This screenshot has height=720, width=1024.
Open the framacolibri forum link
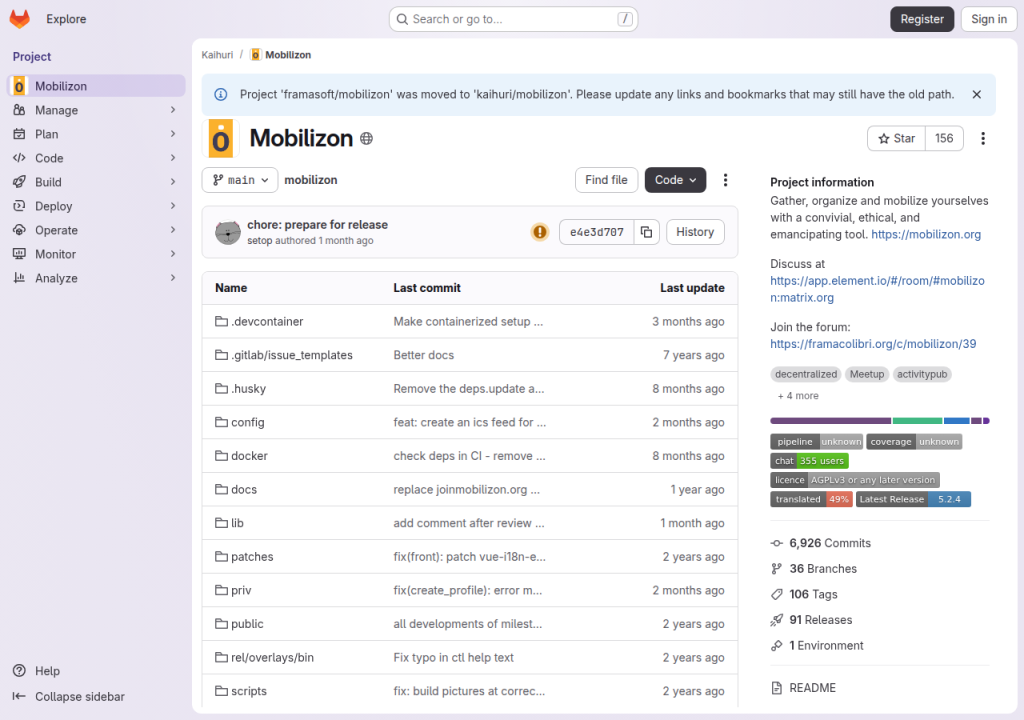tap(872, 344)
